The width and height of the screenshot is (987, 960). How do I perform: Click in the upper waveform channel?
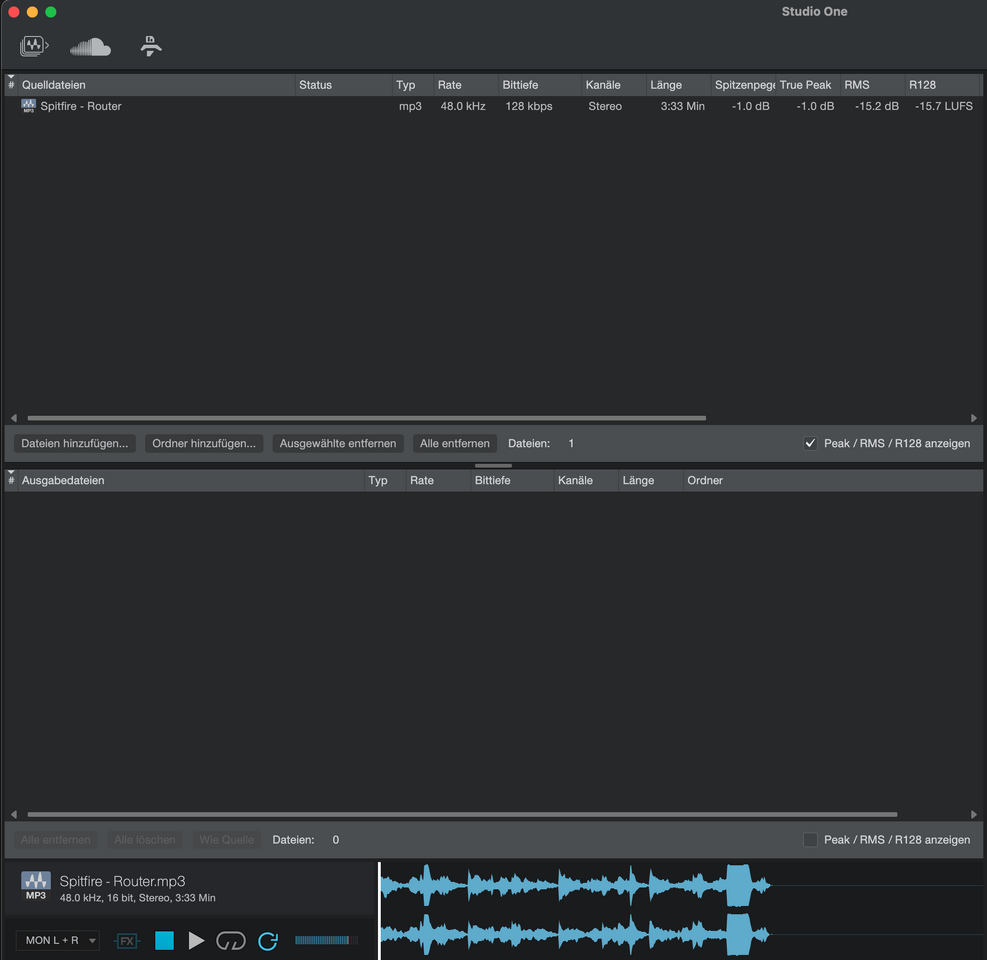pos(682,886)
